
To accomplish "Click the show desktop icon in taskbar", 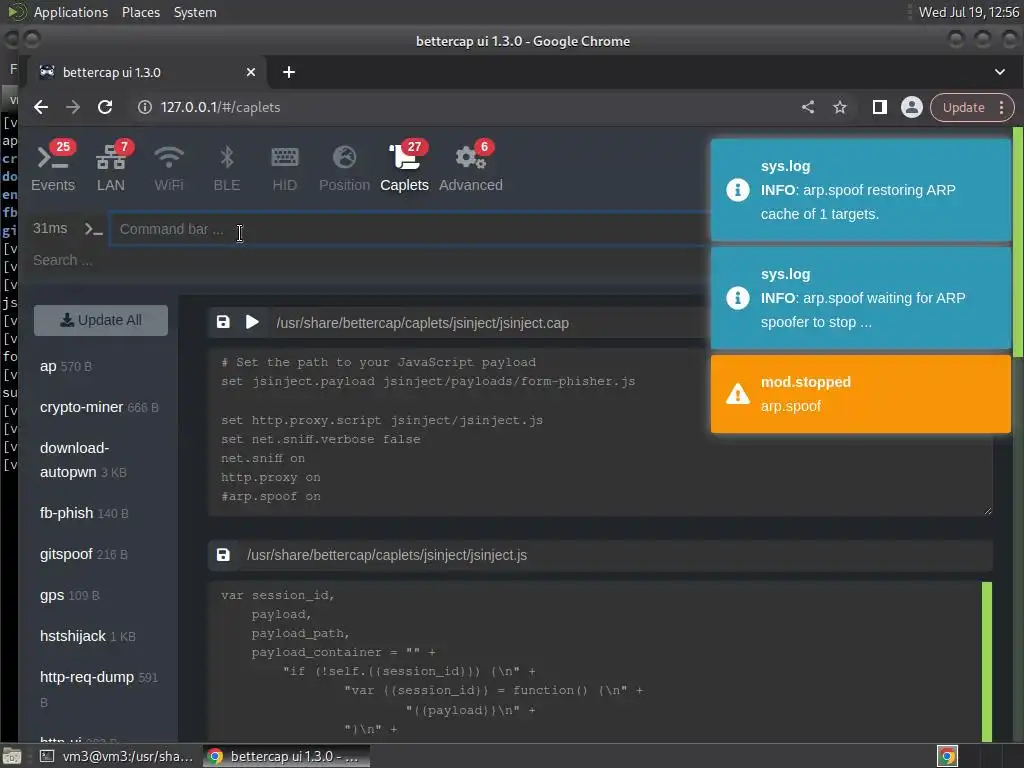I will [x=12, y=756].
